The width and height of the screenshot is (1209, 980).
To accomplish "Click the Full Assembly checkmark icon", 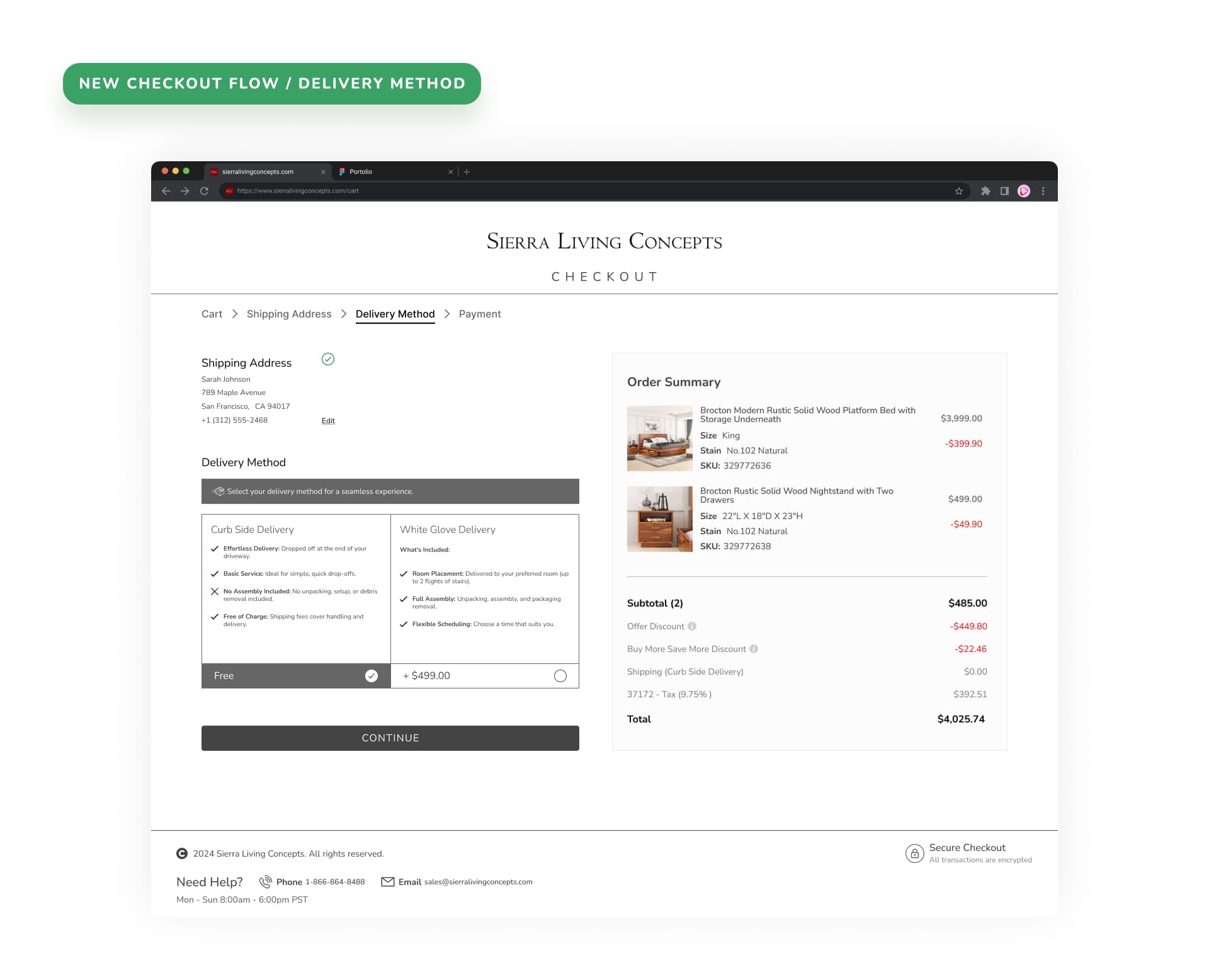I will [x=404, y=599].
